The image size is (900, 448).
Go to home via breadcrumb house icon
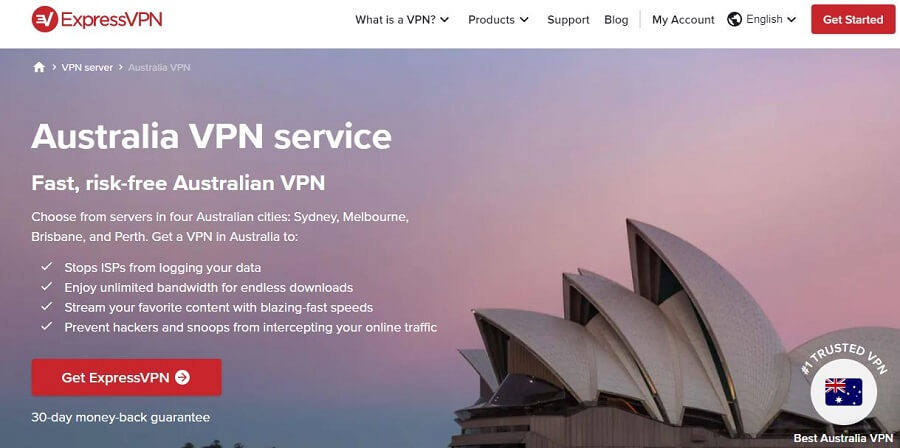(x=39, y=67)
